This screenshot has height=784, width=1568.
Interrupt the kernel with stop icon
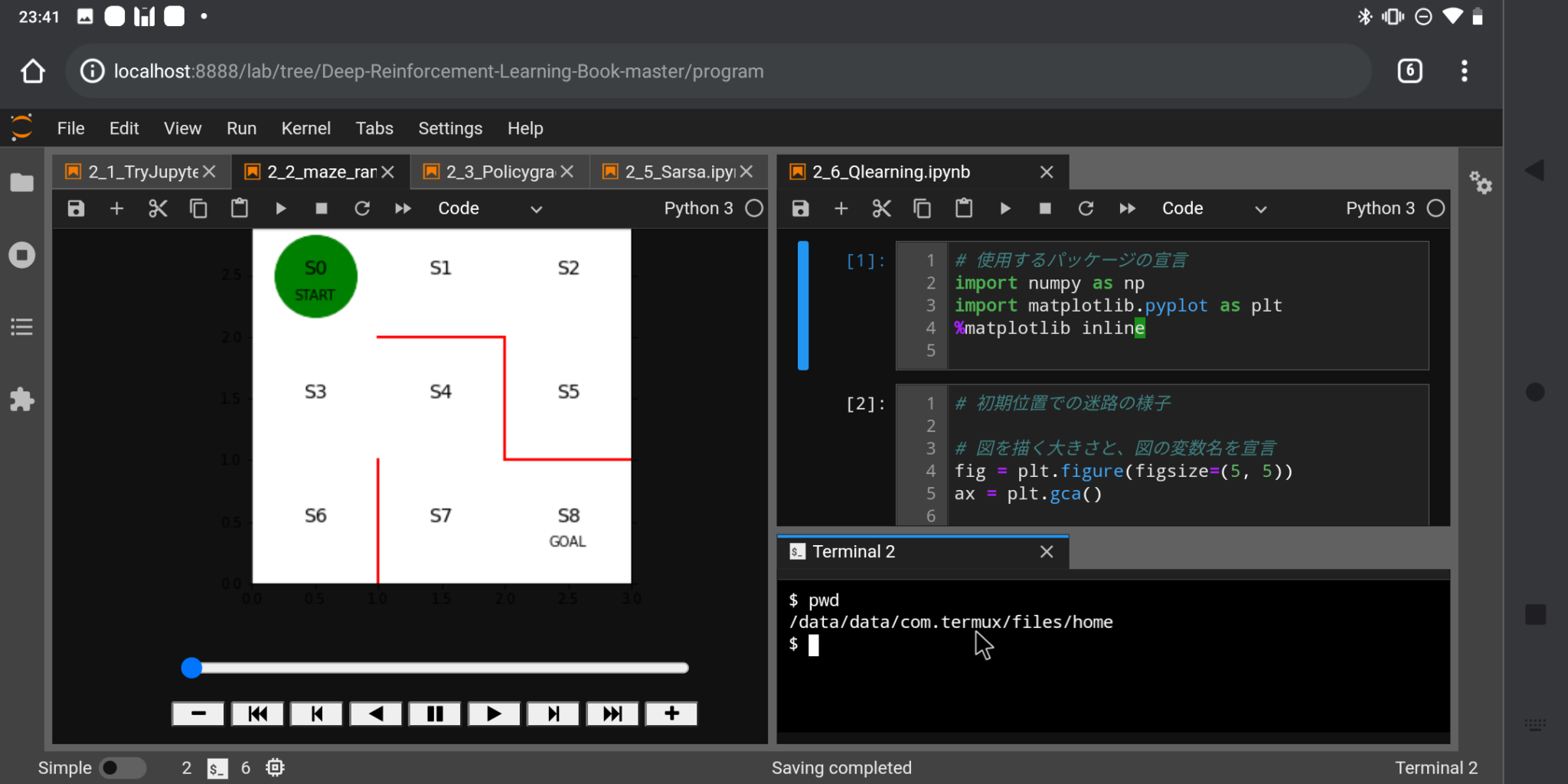pyautogui.click(x=1046, y=208)
